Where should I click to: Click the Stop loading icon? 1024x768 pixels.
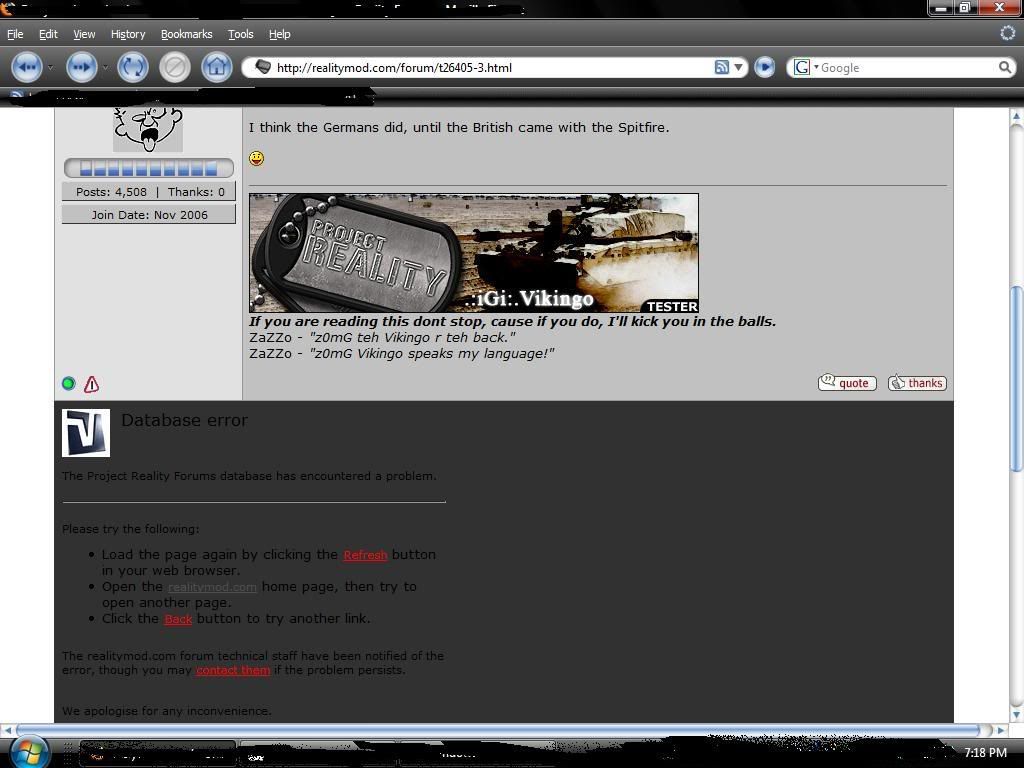tap(175, 67)
